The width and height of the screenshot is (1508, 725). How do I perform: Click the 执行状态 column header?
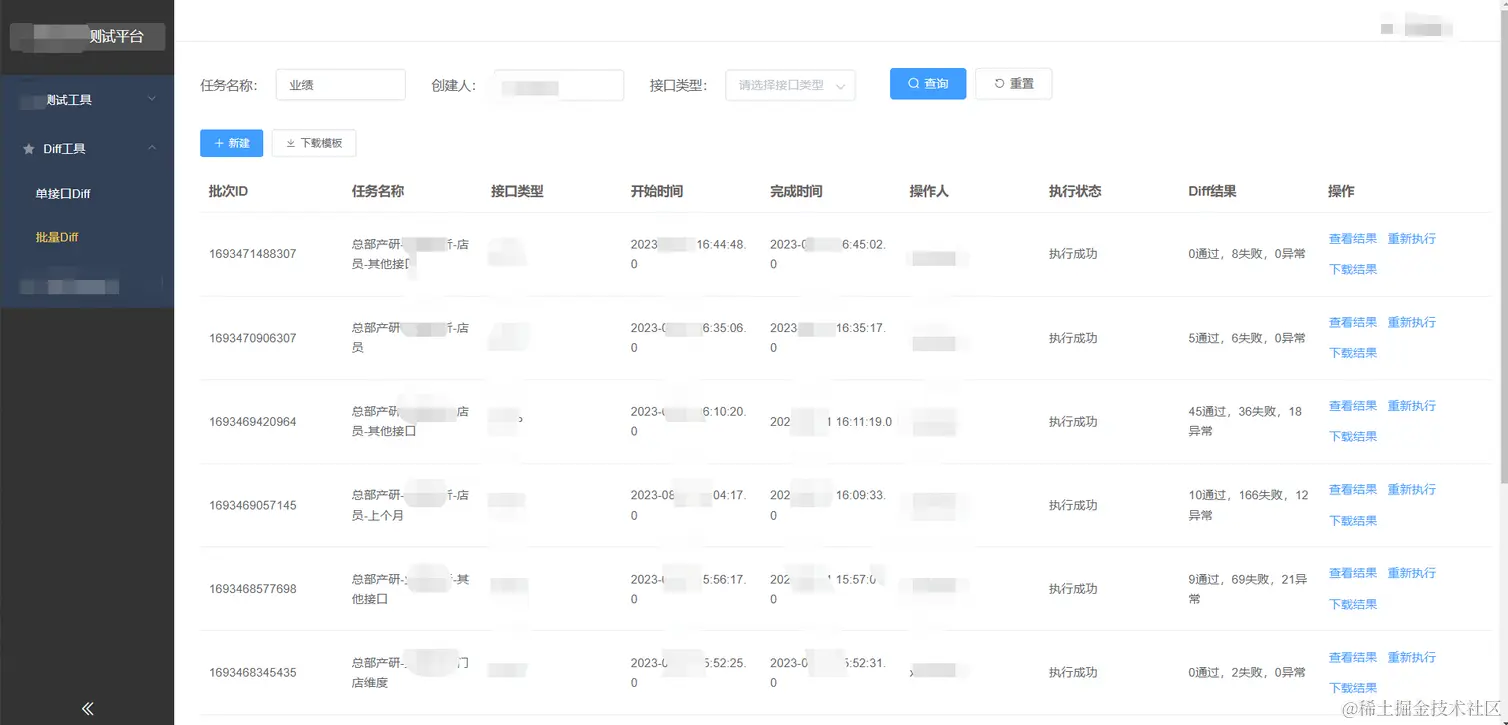pyautogui.click(x=1075, y=191)
